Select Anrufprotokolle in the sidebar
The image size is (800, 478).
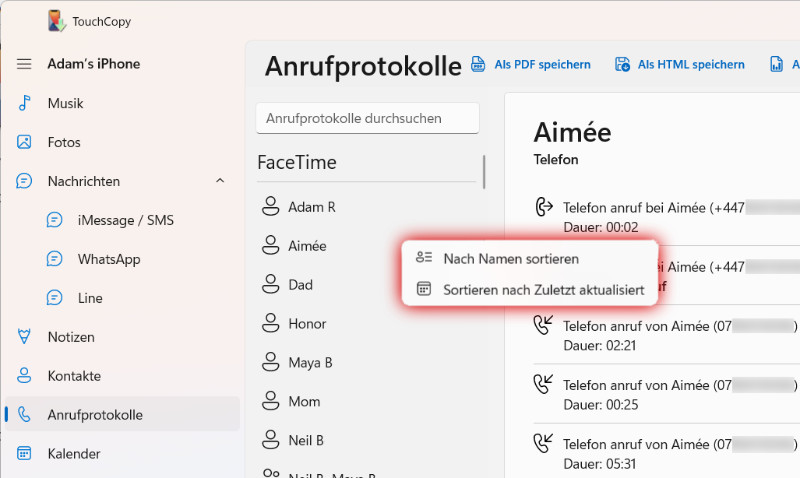pos(95,415)
